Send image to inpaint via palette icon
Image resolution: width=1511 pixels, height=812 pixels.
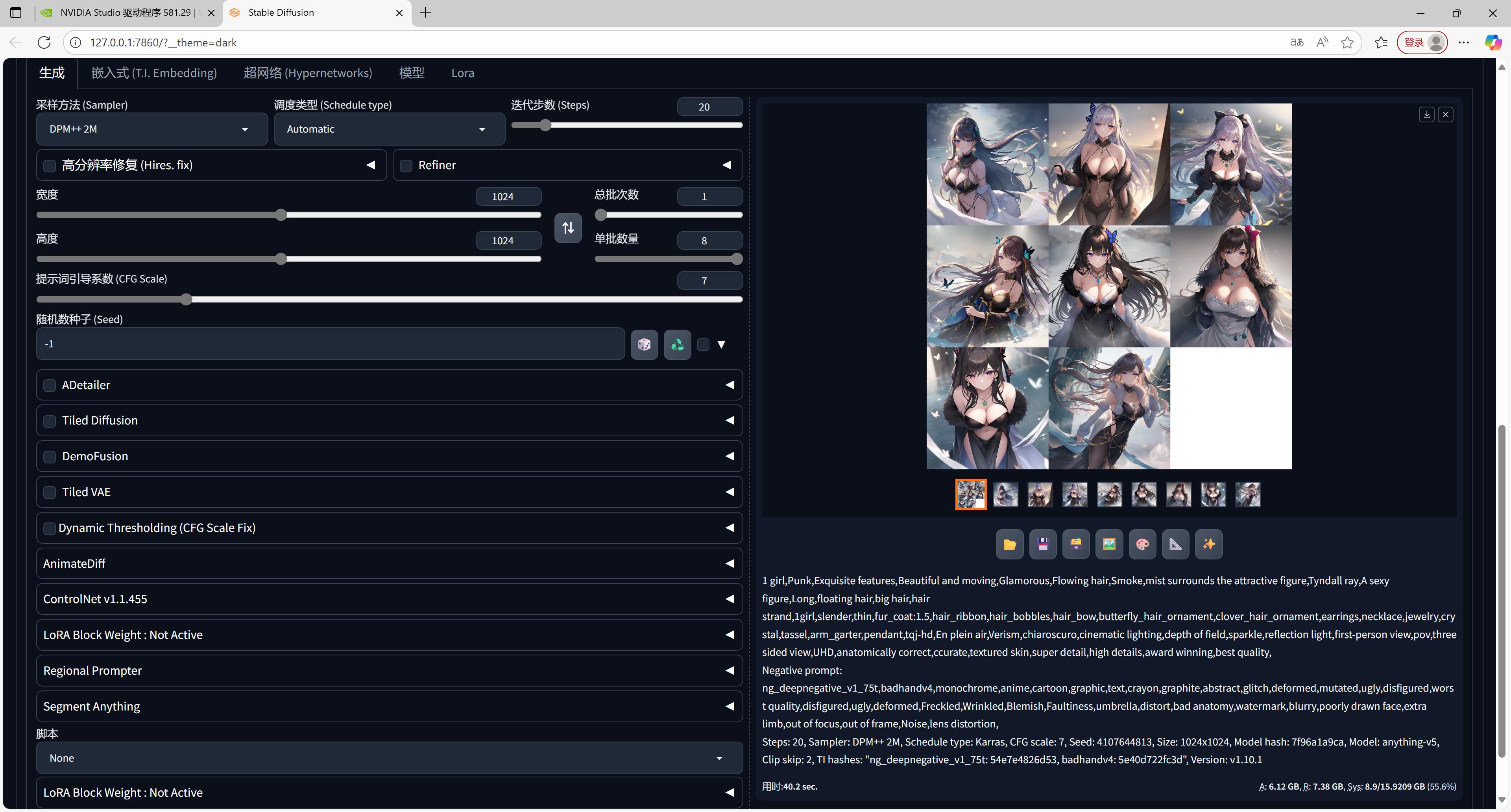click(1142, 544)
